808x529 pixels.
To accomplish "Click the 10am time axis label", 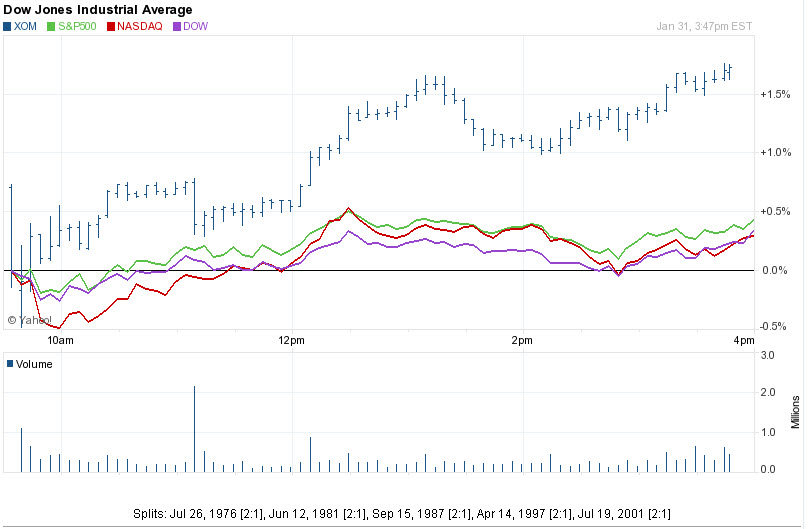I will tap(60, 340).
